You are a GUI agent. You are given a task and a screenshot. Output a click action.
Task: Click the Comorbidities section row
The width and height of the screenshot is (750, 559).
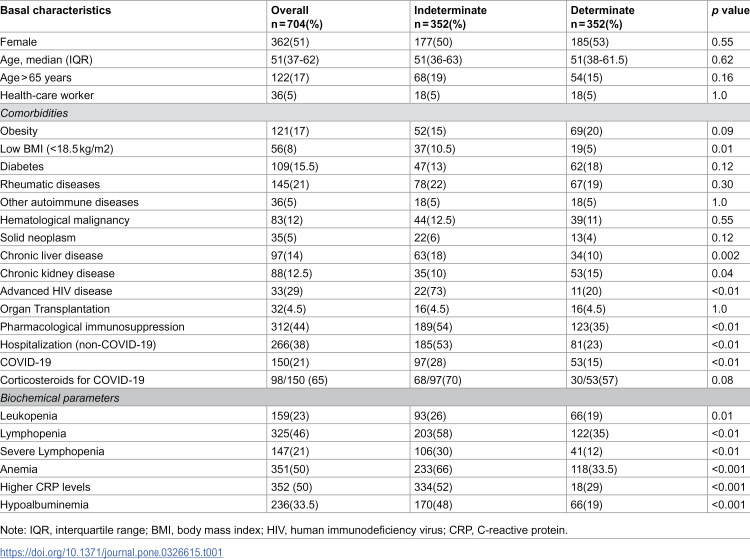pos(375,113)
